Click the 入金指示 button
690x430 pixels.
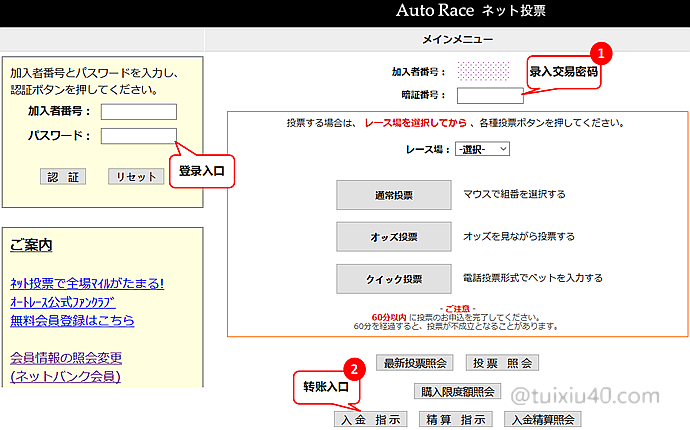coord(371,419)
